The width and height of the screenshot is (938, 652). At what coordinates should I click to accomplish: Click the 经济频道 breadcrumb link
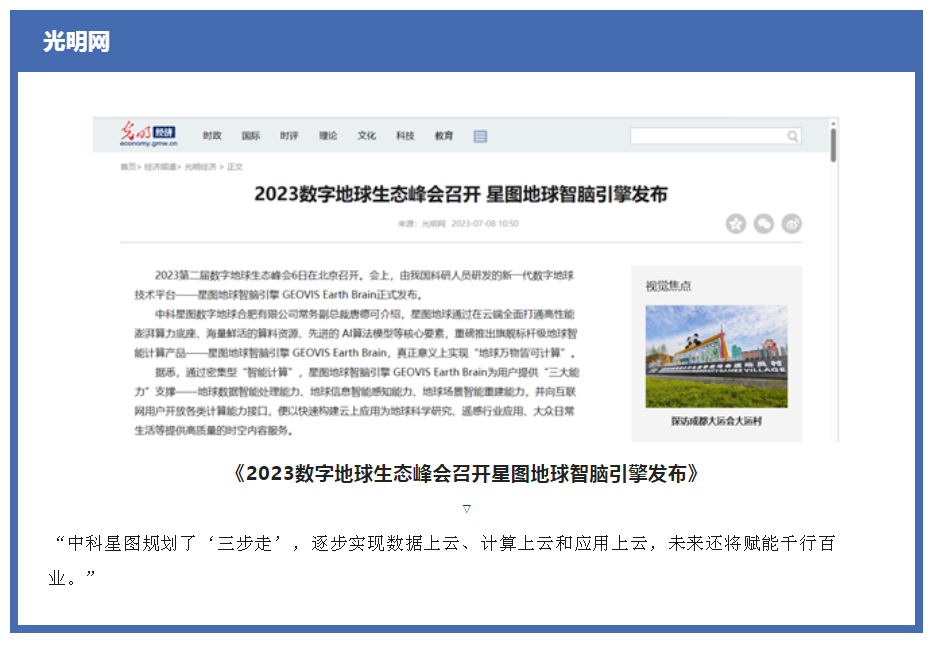(x=160, y=167)
